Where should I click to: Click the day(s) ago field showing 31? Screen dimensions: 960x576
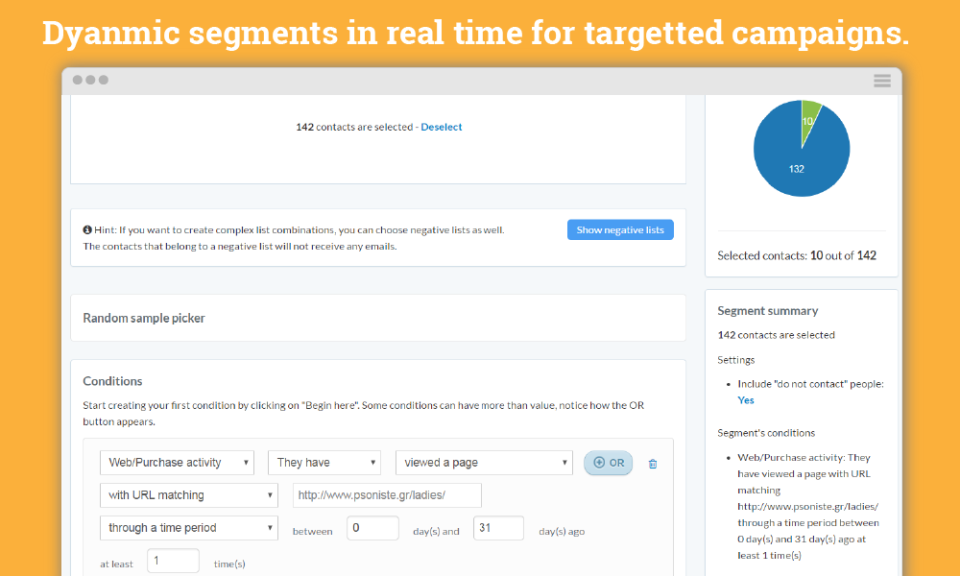pyautogui.click(x=498, y=528)
